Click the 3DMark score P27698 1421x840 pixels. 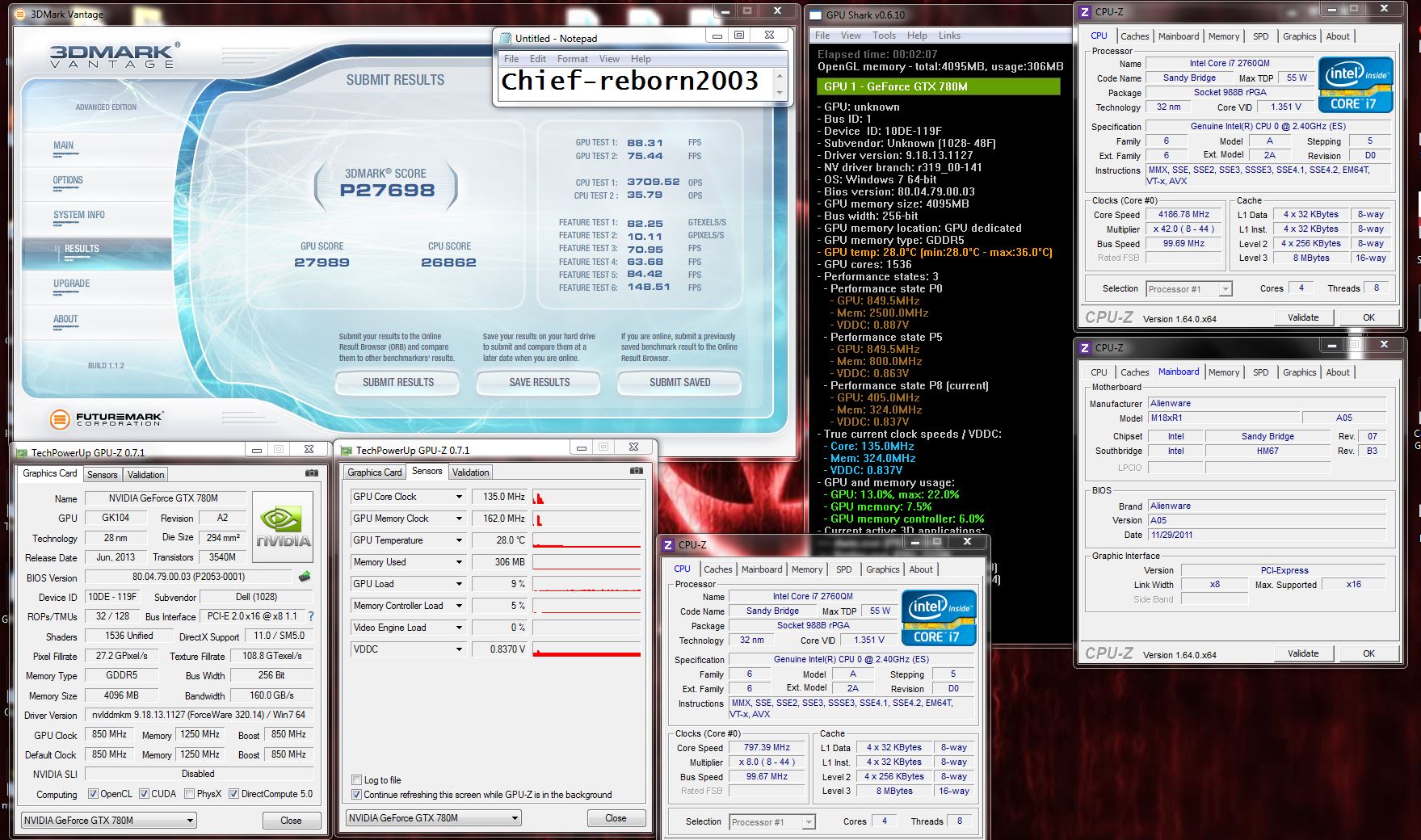[387, 191]
